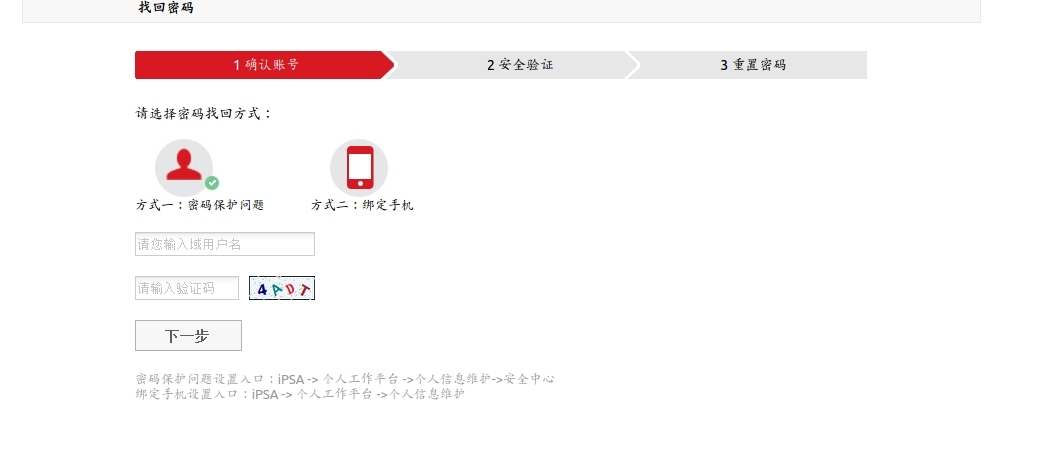Refresh the 4ADT captcha image

coord(281,288)
